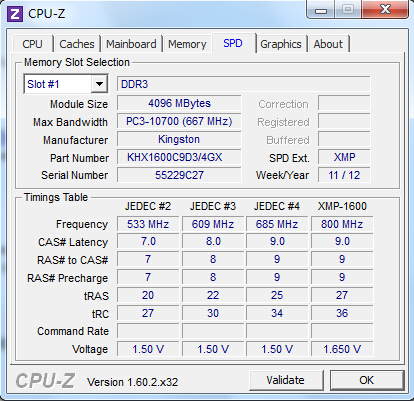Click the Kingston manufacturer field
Viewport: 414px width, 401px height.
pos(179,139)
